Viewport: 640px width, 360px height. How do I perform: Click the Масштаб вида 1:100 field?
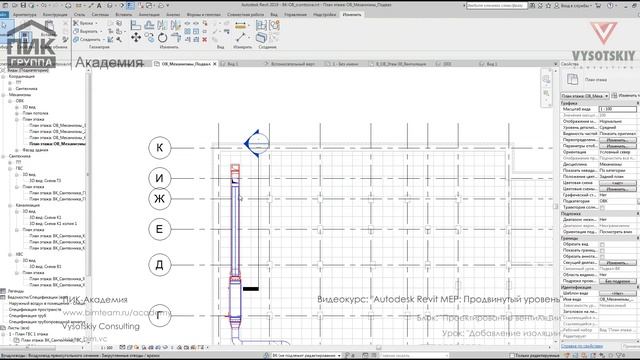click(x=617, y=109)
